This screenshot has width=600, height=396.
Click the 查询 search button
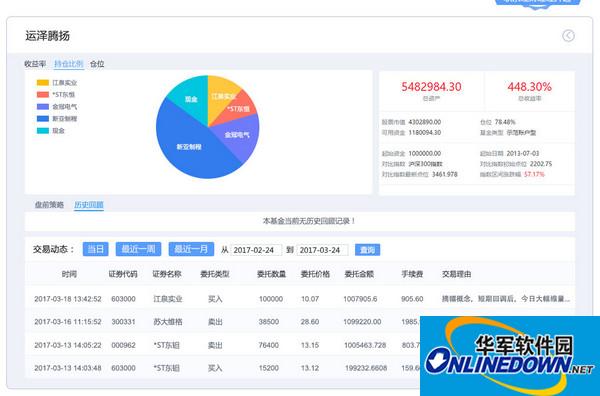tap(367, 250)
